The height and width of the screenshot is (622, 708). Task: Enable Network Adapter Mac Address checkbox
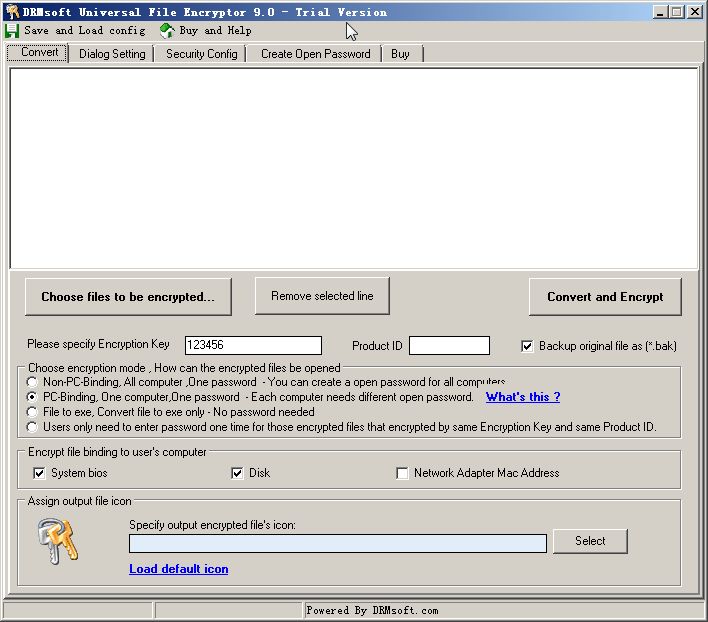point(402,473)
